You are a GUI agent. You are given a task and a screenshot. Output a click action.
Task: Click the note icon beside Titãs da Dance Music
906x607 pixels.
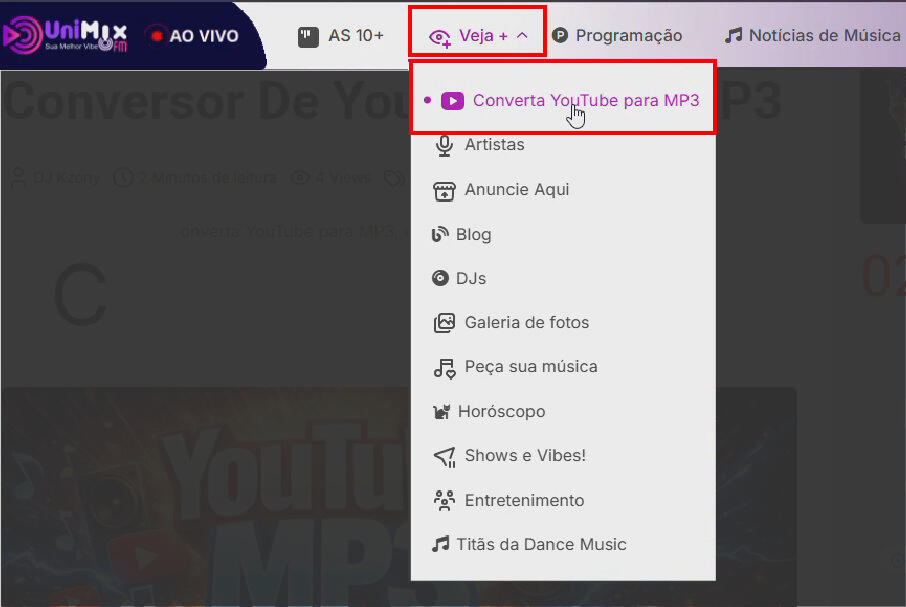pos(443,544)
